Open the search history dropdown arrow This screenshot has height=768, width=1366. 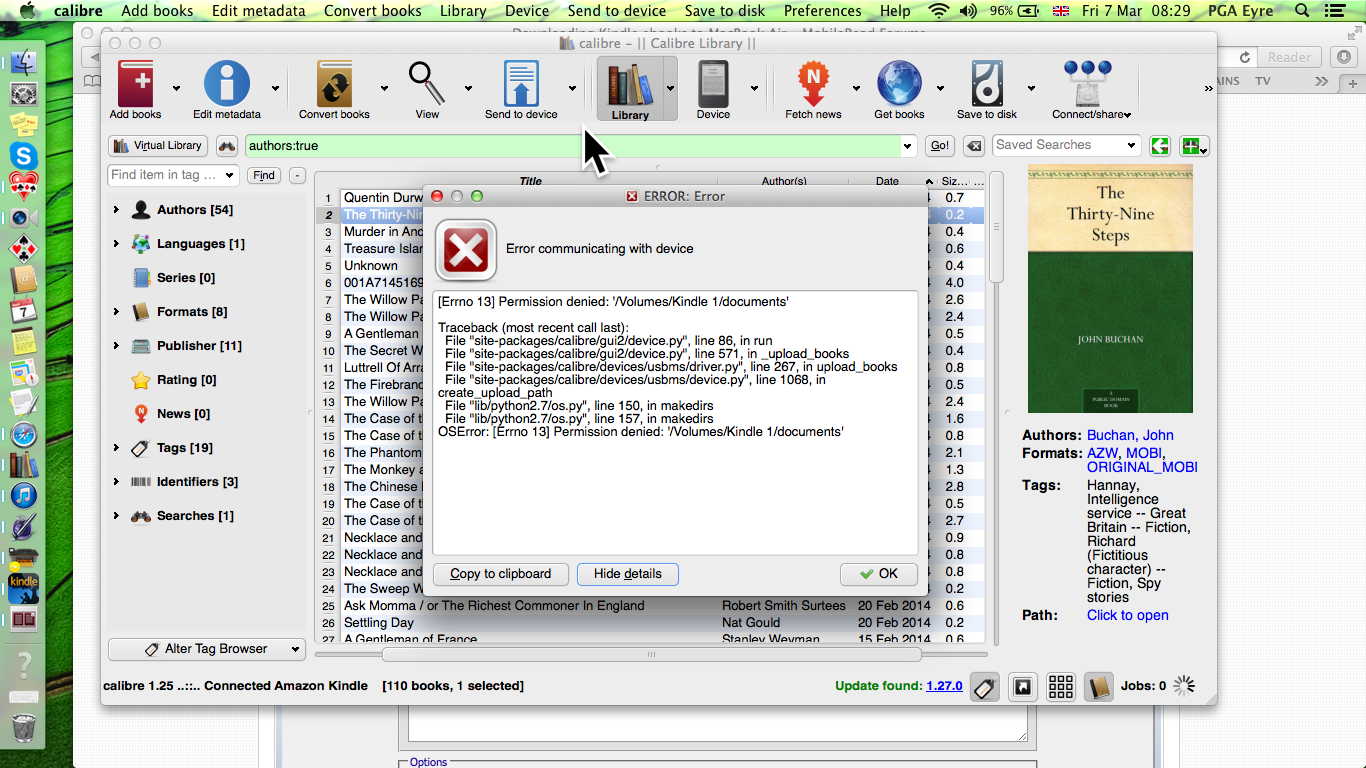908,146
